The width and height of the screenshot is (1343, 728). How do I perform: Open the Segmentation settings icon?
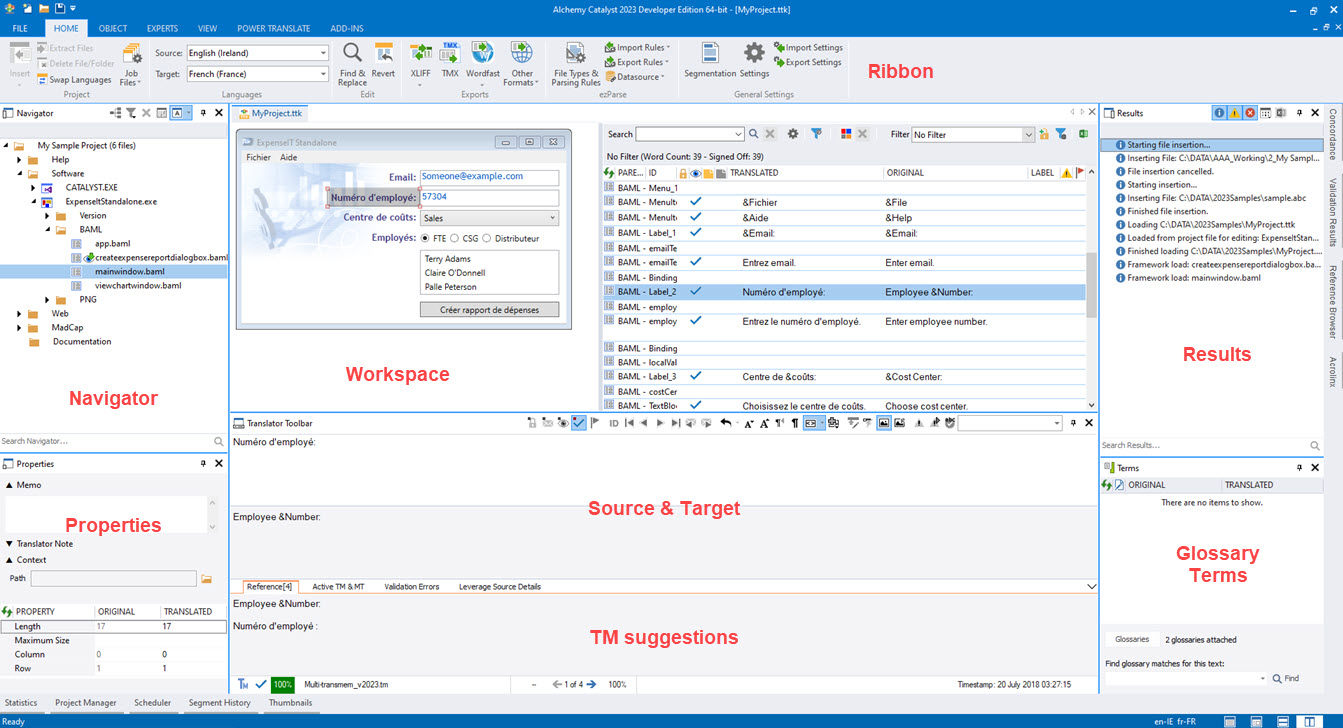[x=710, y=60]
